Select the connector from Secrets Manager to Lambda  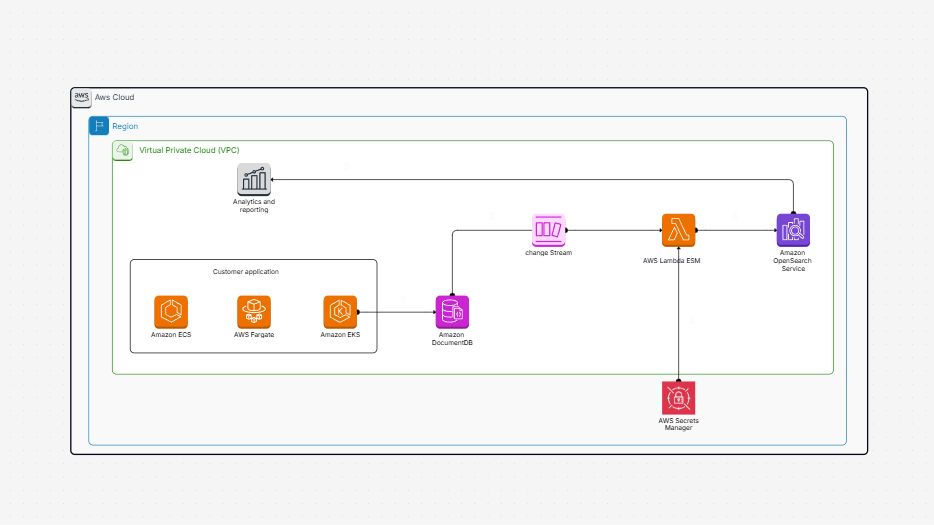pos(678,314)
